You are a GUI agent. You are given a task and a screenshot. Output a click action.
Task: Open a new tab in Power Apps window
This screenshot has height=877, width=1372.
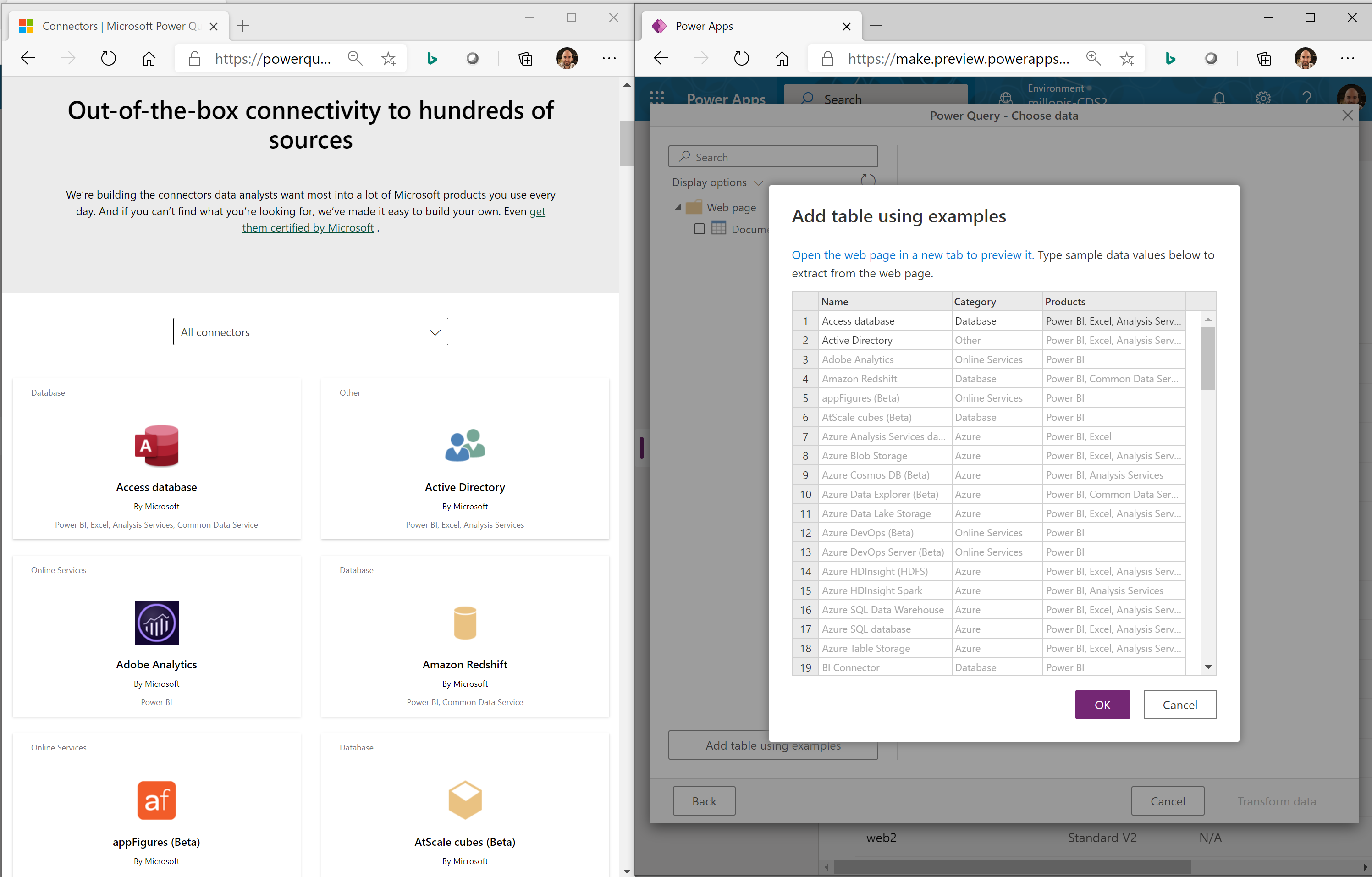click(876, 26)
